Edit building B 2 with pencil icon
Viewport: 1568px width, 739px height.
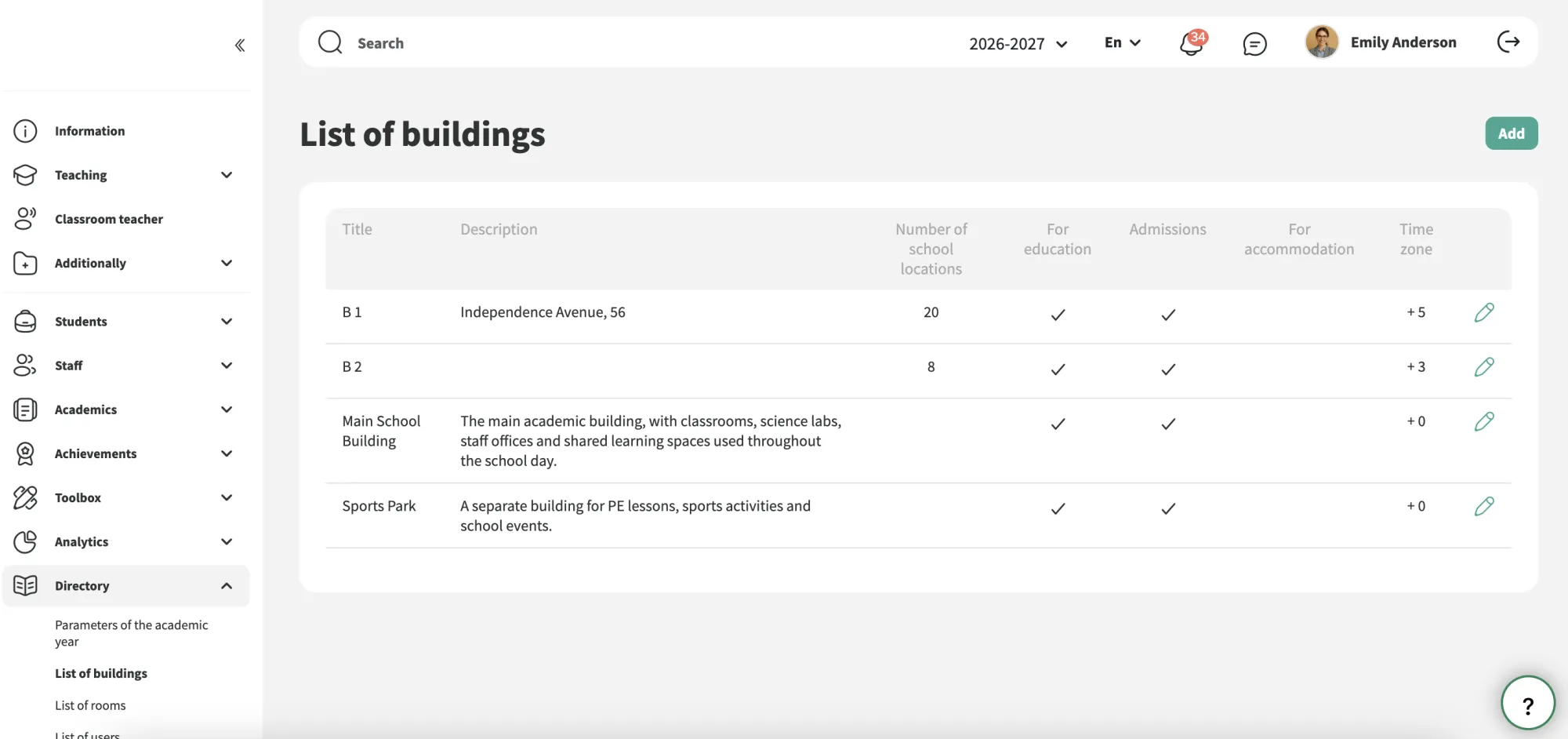coord(1484,366)
